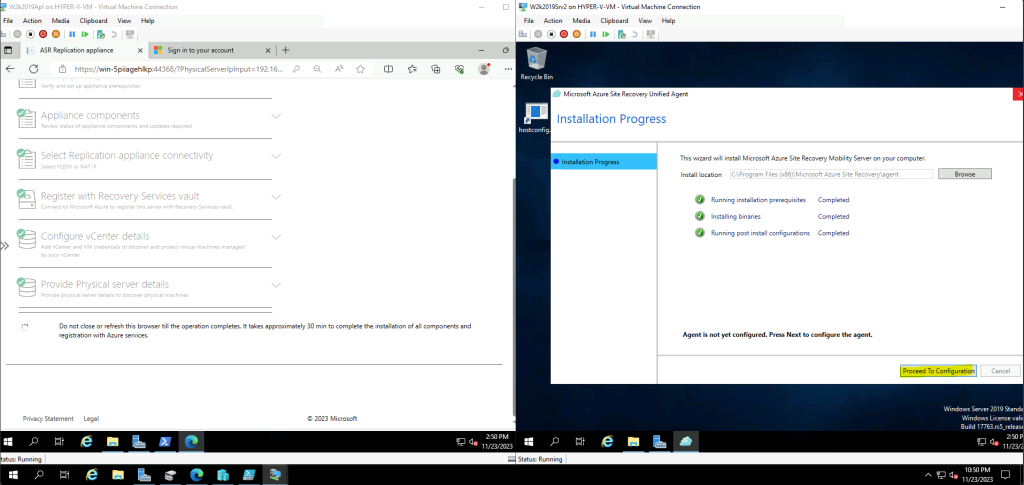Click Edge address bar URL
Screen dimensions: 1024x485
coord(179,69)
